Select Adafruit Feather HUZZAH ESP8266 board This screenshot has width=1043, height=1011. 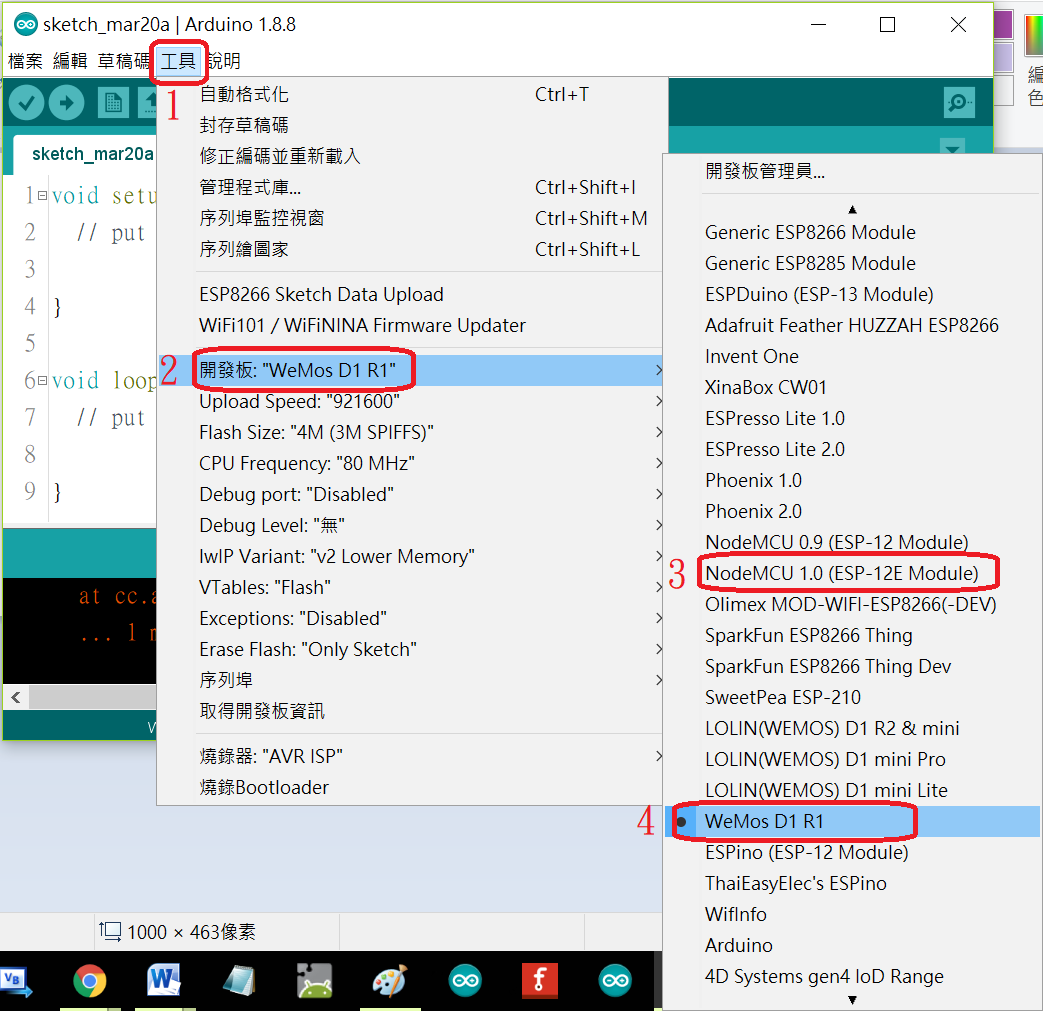point(852,325)
